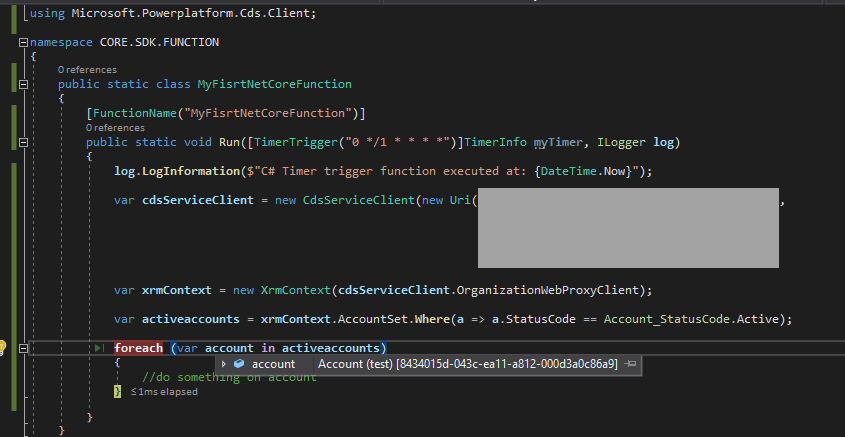Collapse the foreach loop block
The image size is (845, 437).
coord(23,348)
